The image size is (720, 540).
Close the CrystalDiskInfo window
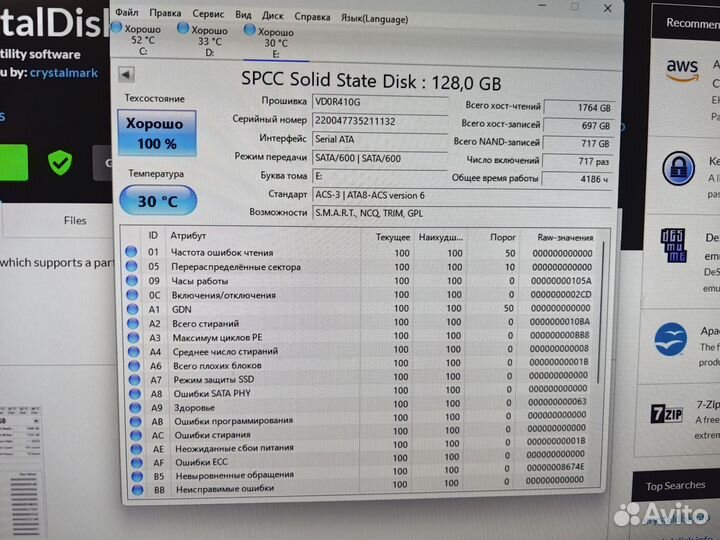coord(608,8)
